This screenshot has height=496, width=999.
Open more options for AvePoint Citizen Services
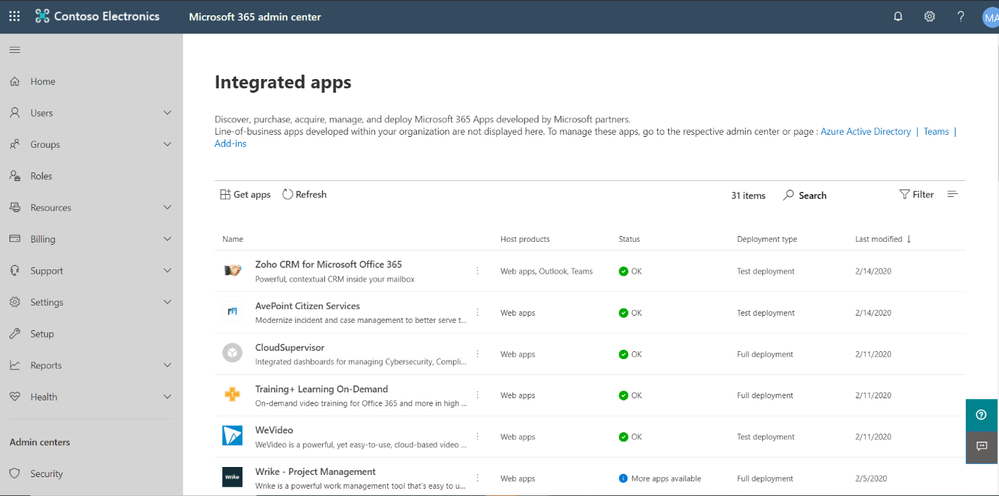coord(478,312)
